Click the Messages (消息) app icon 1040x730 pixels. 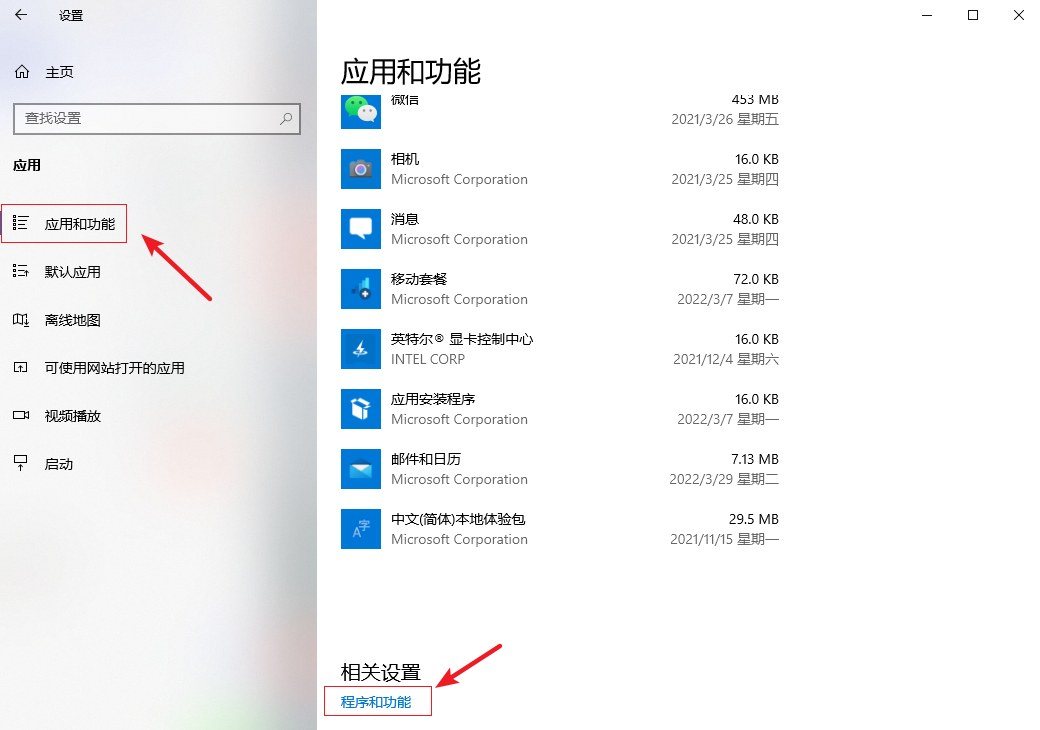(x=360, y=229)
